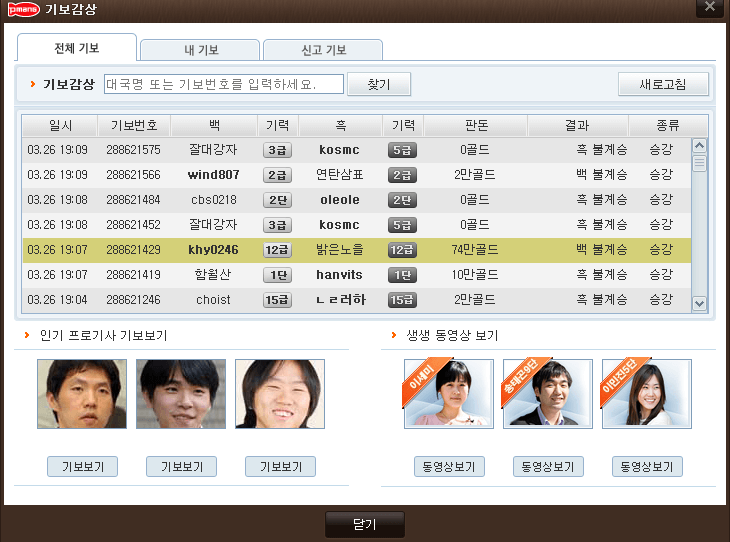The width and height of the screenshot is (730, 542).
Task: Select record number 288621575
Action: (x=357, y=150)
